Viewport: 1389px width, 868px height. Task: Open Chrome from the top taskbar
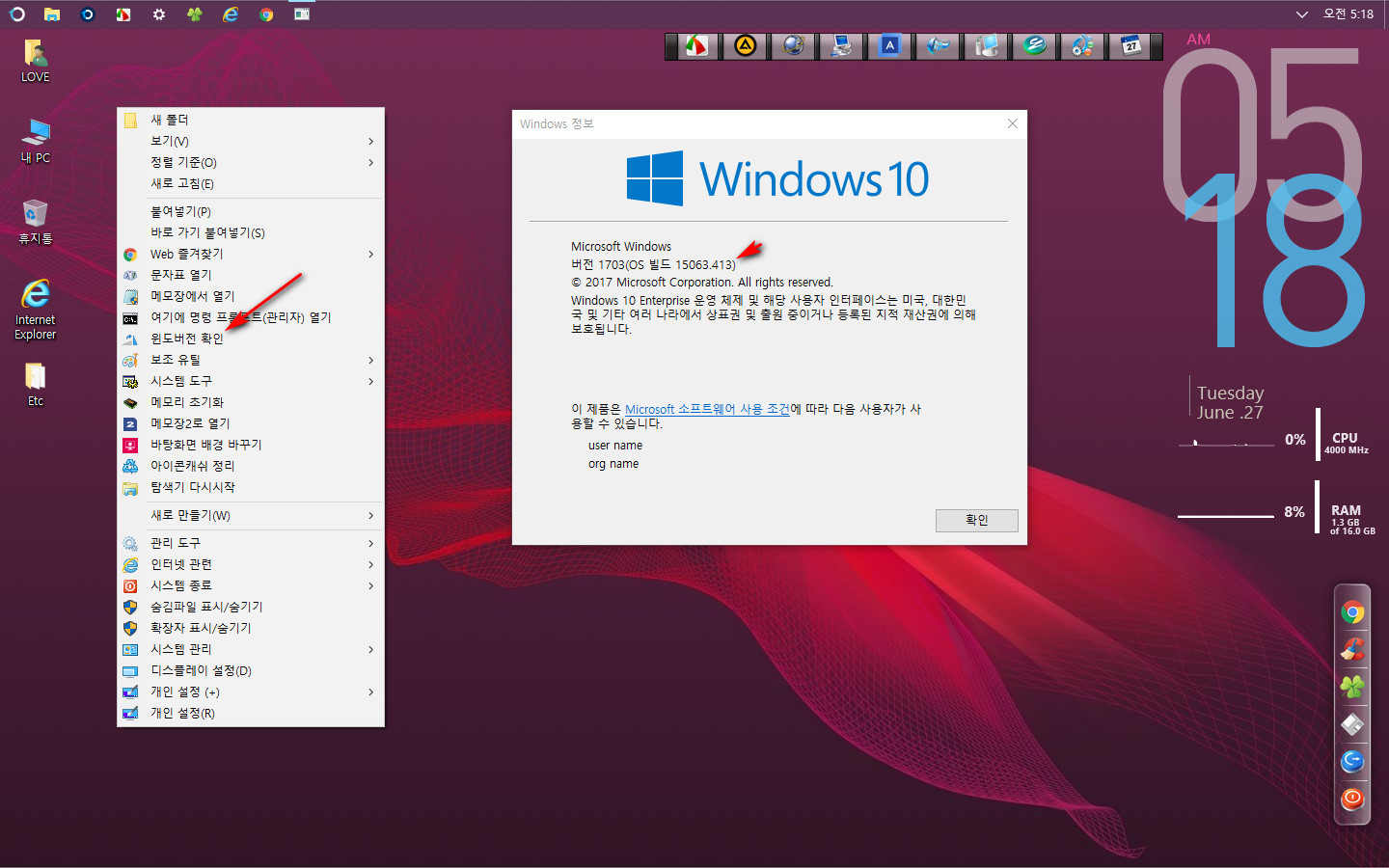pos(266,14)
